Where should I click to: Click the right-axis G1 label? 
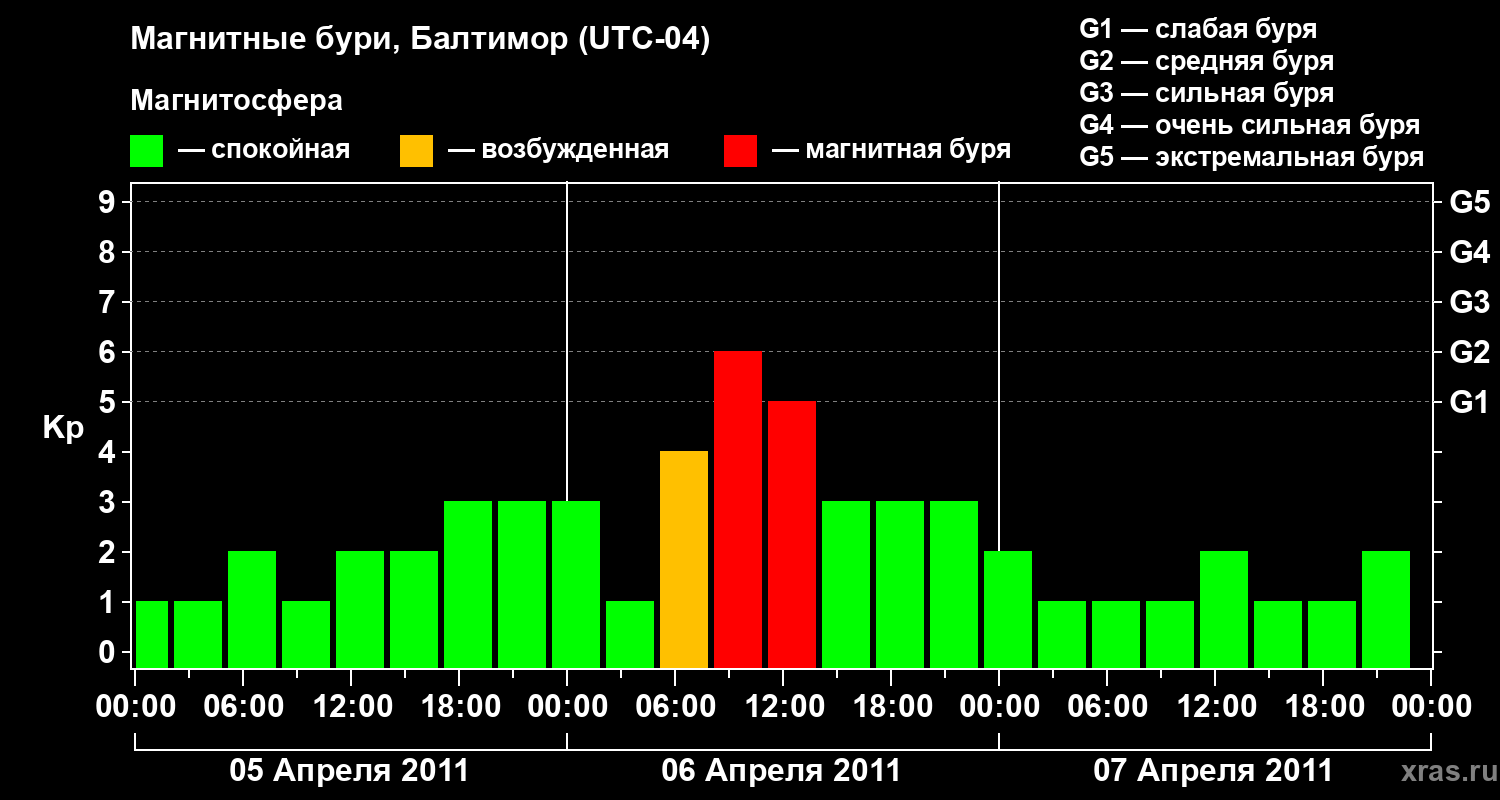tap(1470, 403)
